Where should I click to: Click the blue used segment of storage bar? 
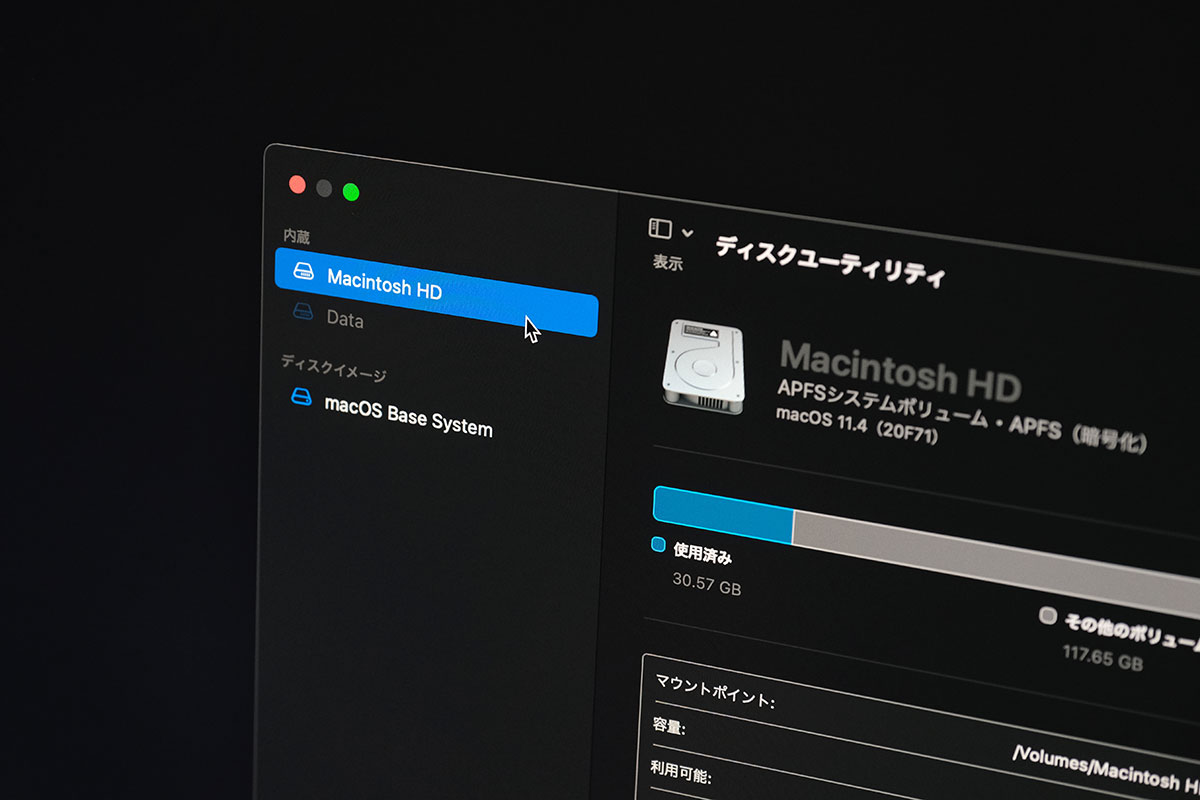pyautogui.click(x=723, y=513)
